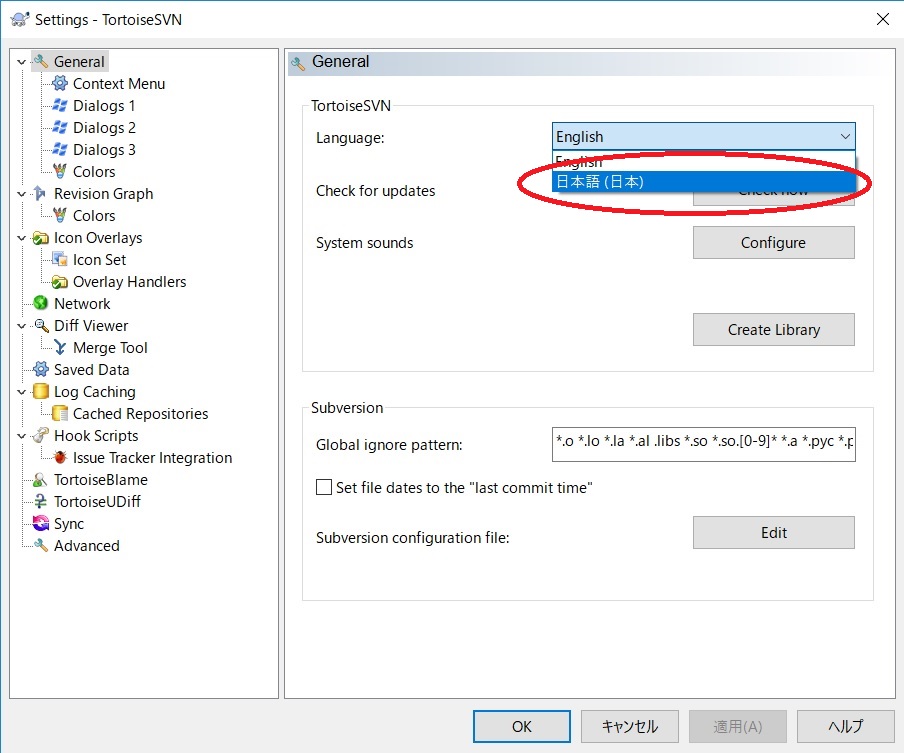Screen dimensions: 904x753
Task: Click the Context Menu gear icon
Action: click(x=60, y=83)
